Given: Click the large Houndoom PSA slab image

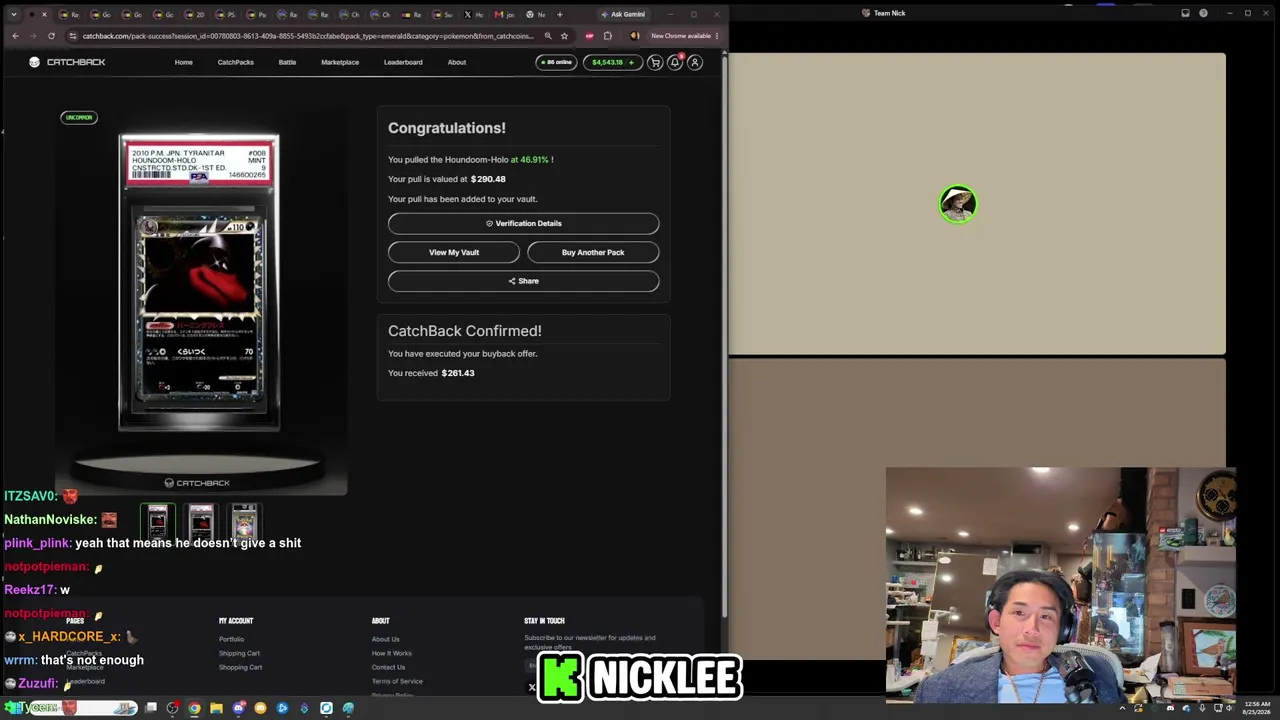Looking at the screenshot, I should [x=199, y=281].
